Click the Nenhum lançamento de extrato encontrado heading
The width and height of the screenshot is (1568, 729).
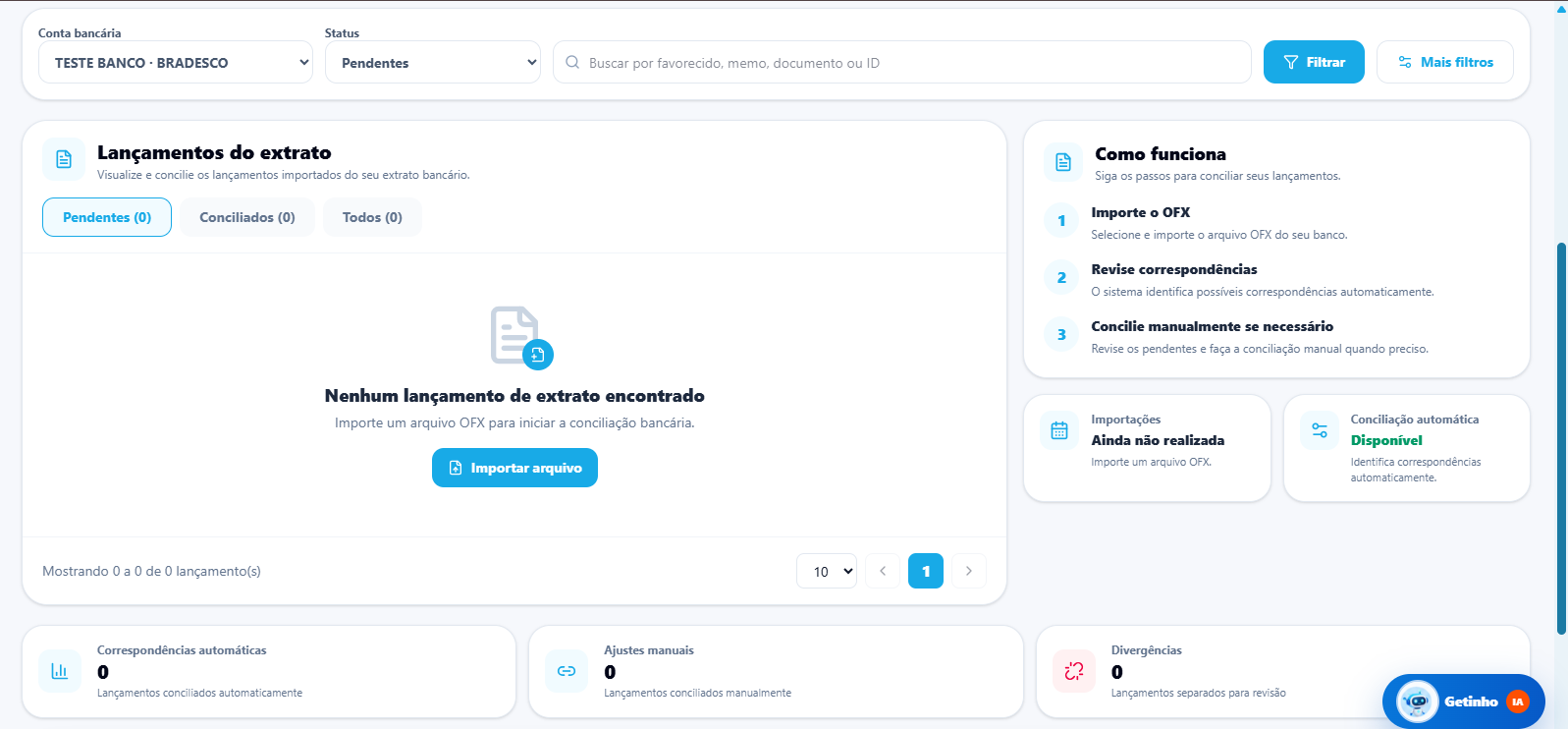tap(514, 396)
